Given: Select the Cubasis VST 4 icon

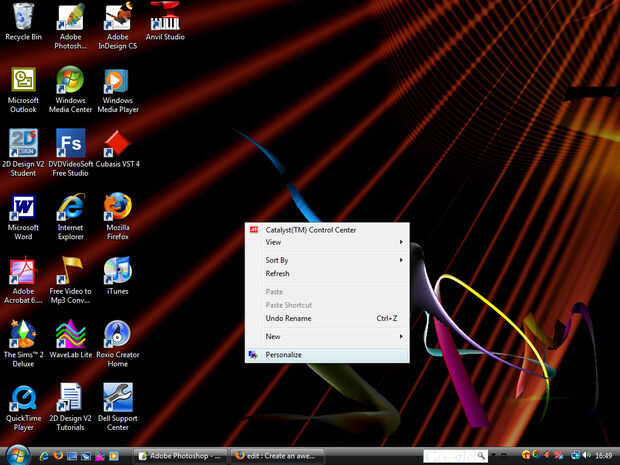Looking at the screenshot, I should click(x=117, y=149).
